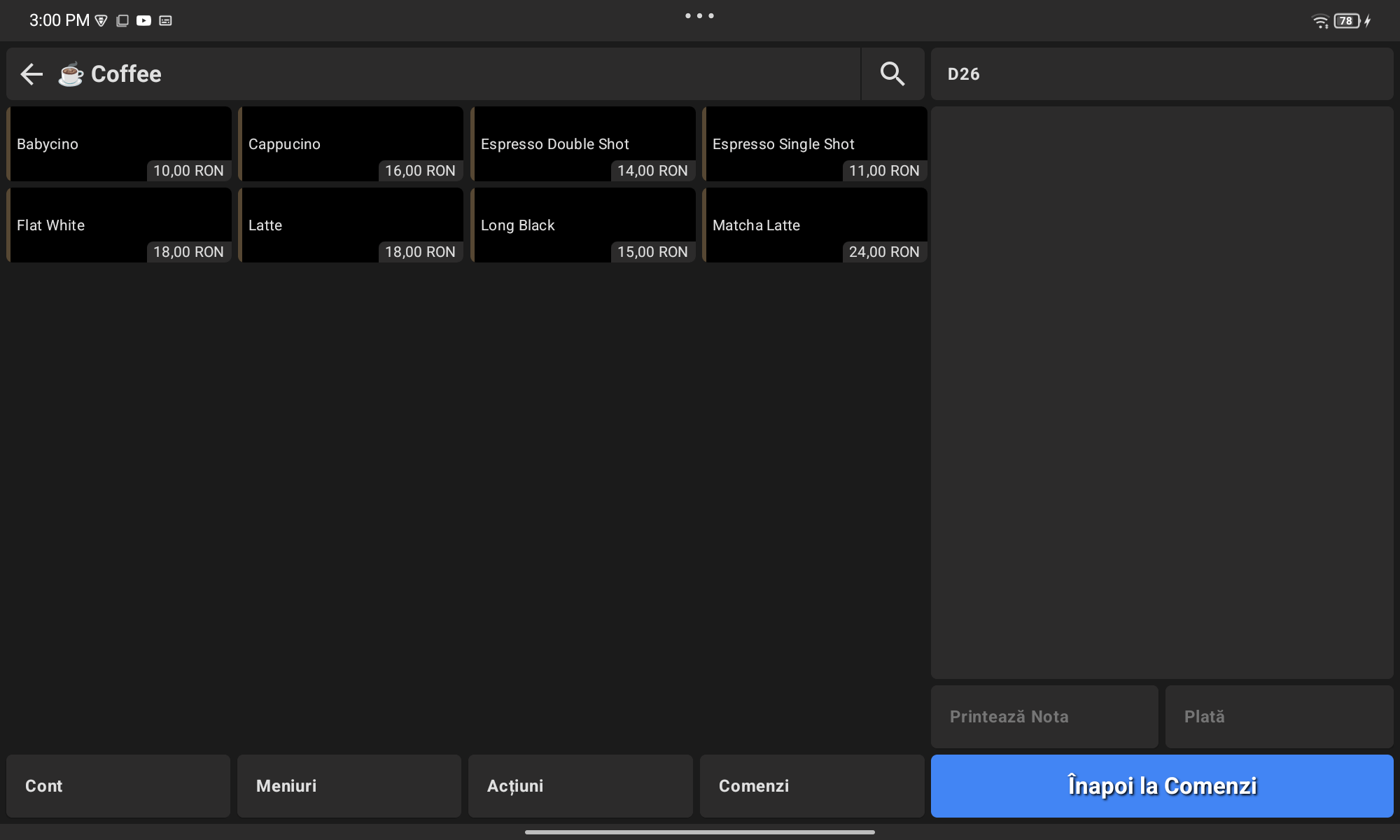The width and height of the screenshot is (1400, 840).
Task: Tap the coffee cup emoji icon
Action: point(71,74)
